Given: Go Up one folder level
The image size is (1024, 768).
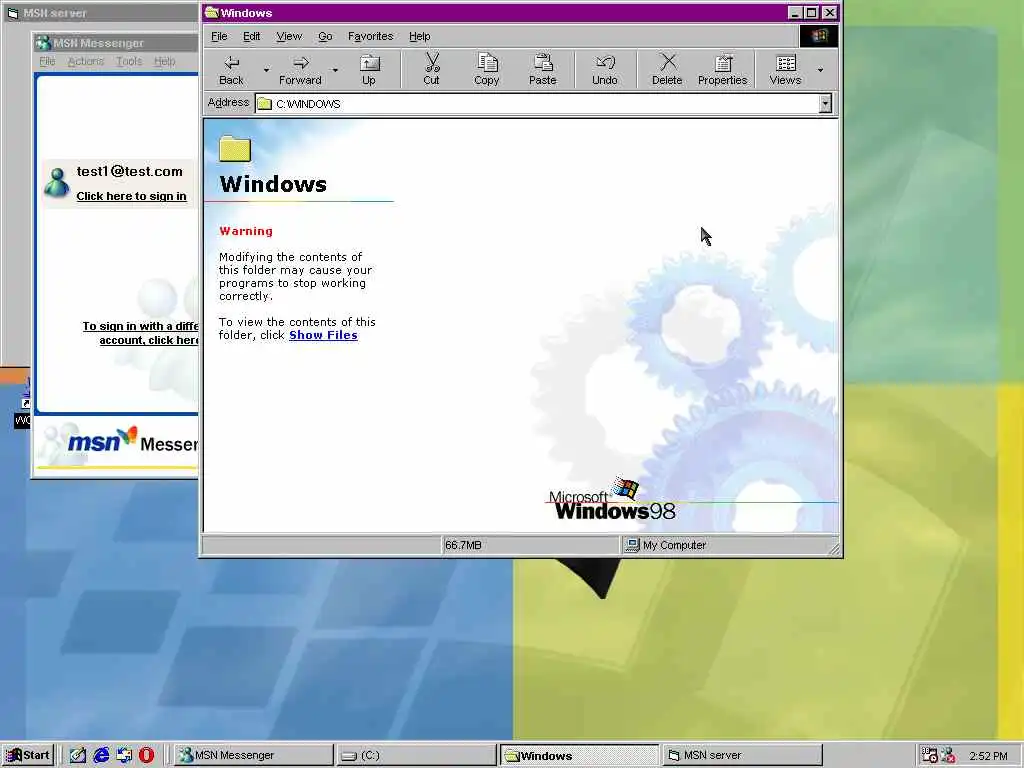Looking at the screenshot, I should point(369,70).
